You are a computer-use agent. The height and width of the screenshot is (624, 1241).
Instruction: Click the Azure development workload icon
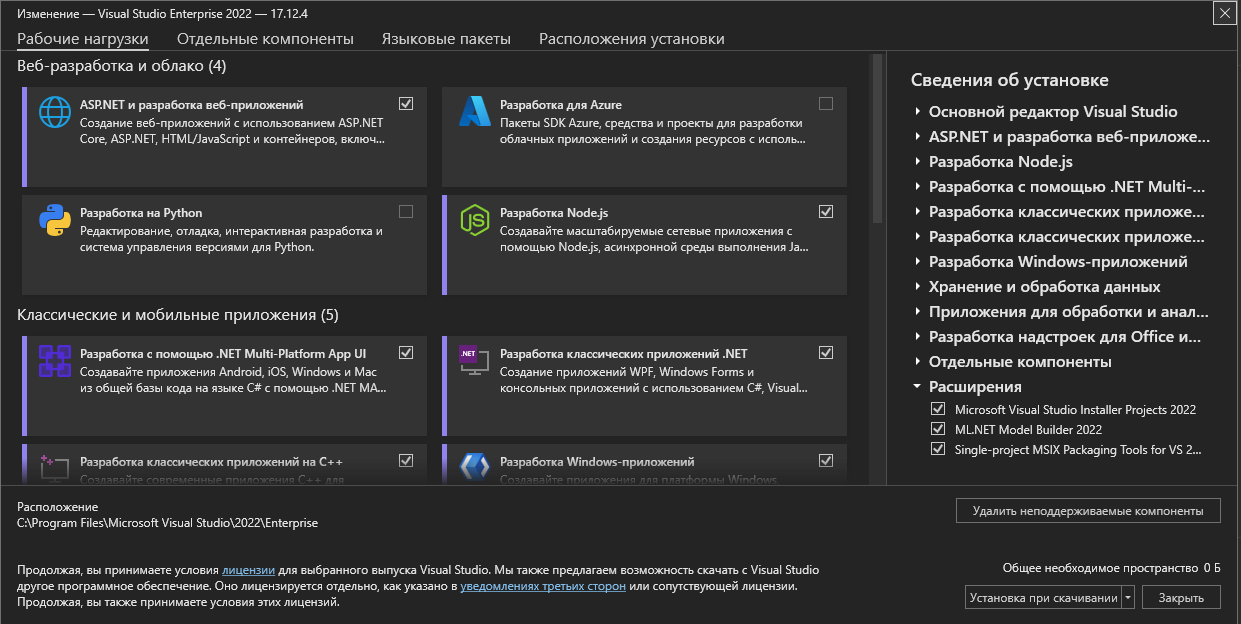[x=474, y=111]
